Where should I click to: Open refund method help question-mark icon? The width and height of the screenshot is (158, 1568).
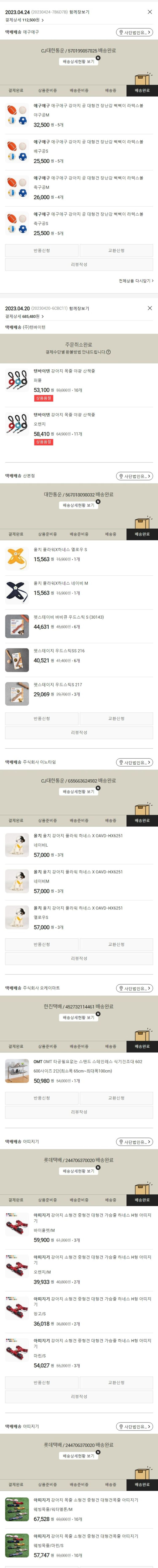click(x=109, y=352)
